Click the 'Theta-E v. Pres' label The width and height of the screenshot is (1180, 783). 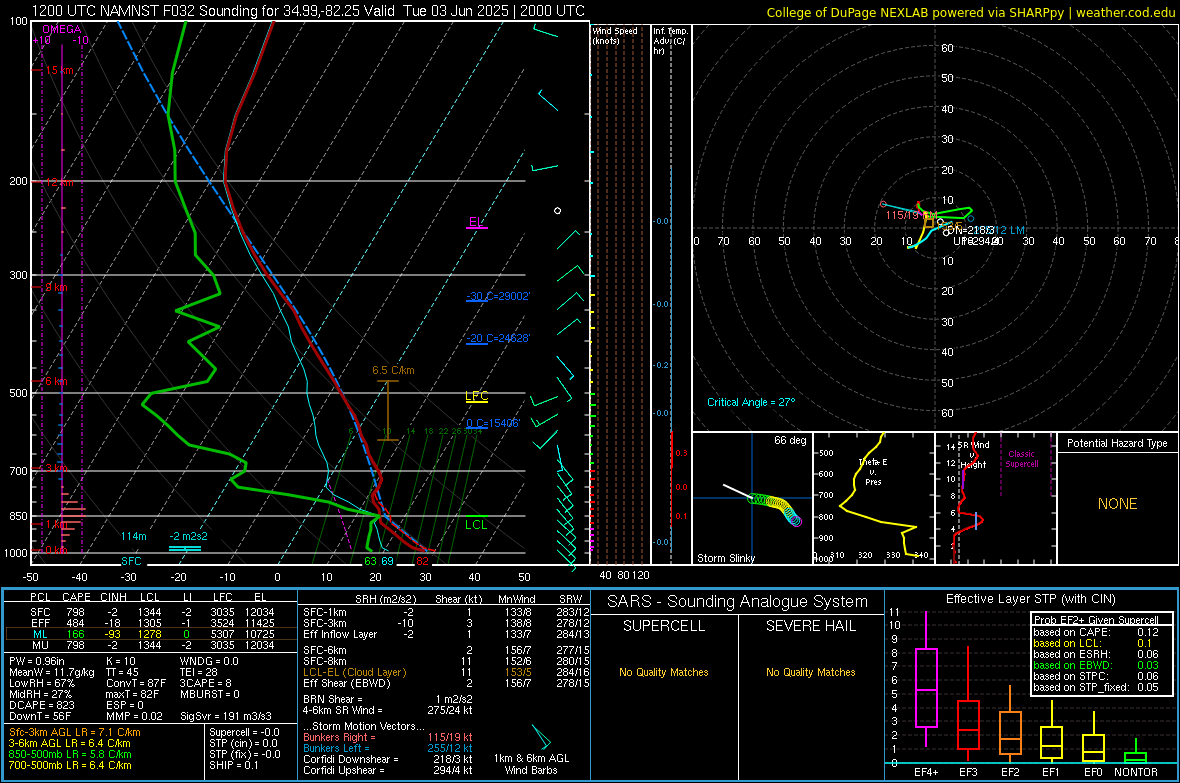[873, 471]
